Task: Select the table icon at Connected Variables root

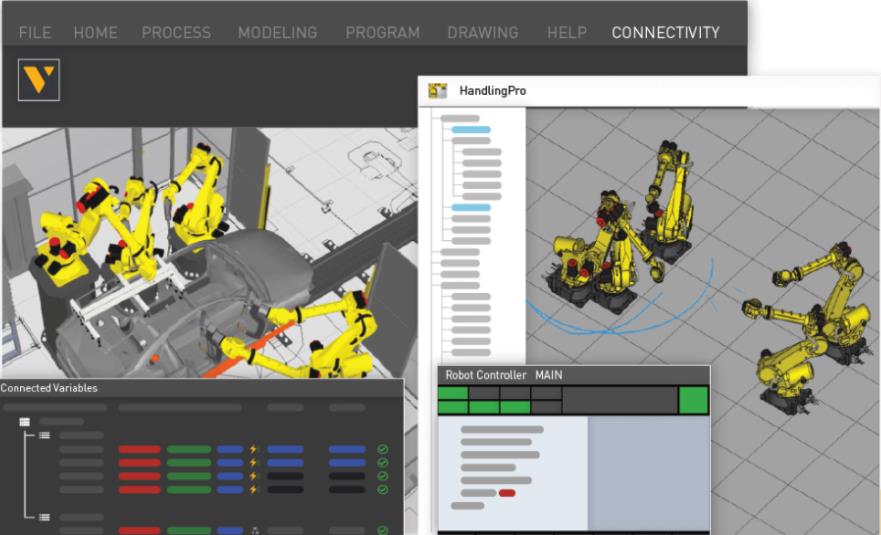Action: [24, 421]
